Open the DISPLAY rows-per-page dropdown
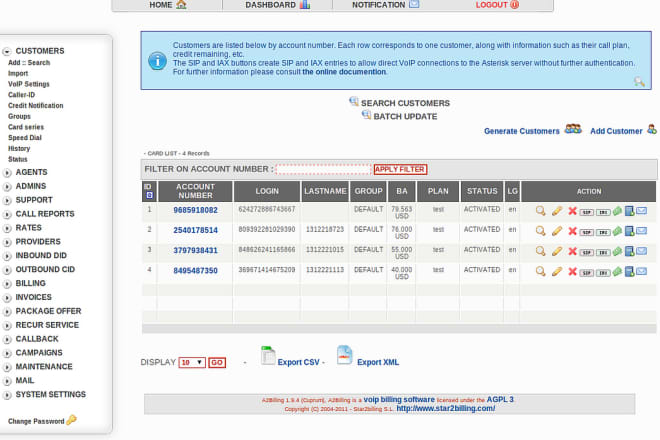660x440 pixels. [192, 363]
